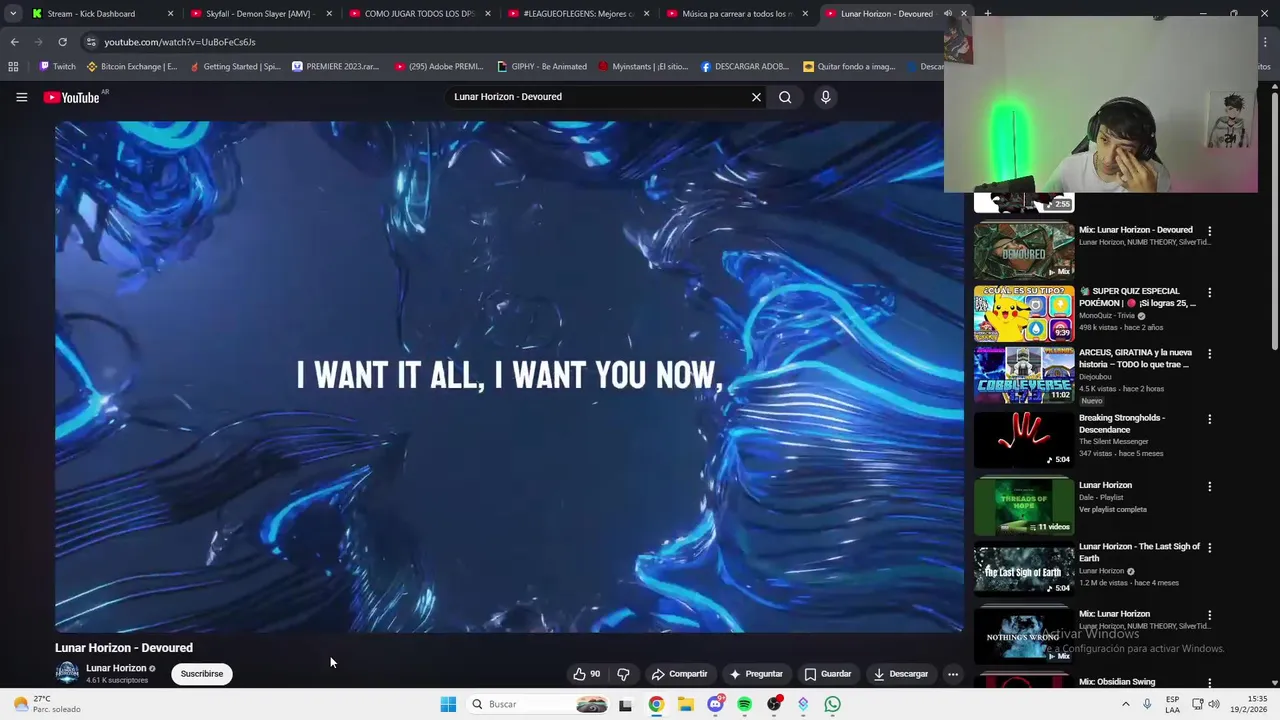The width and height of the screenshot is (1280, 720).
Task: Open GIPHY - Be Animated bookmark
Action: 542,67
